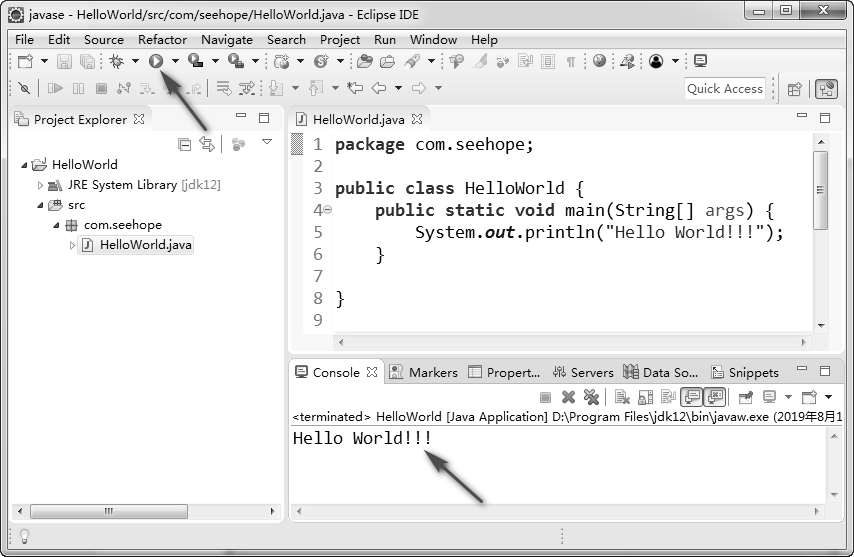
Task: Click the Quick Access search field
Action: (724, 89)
